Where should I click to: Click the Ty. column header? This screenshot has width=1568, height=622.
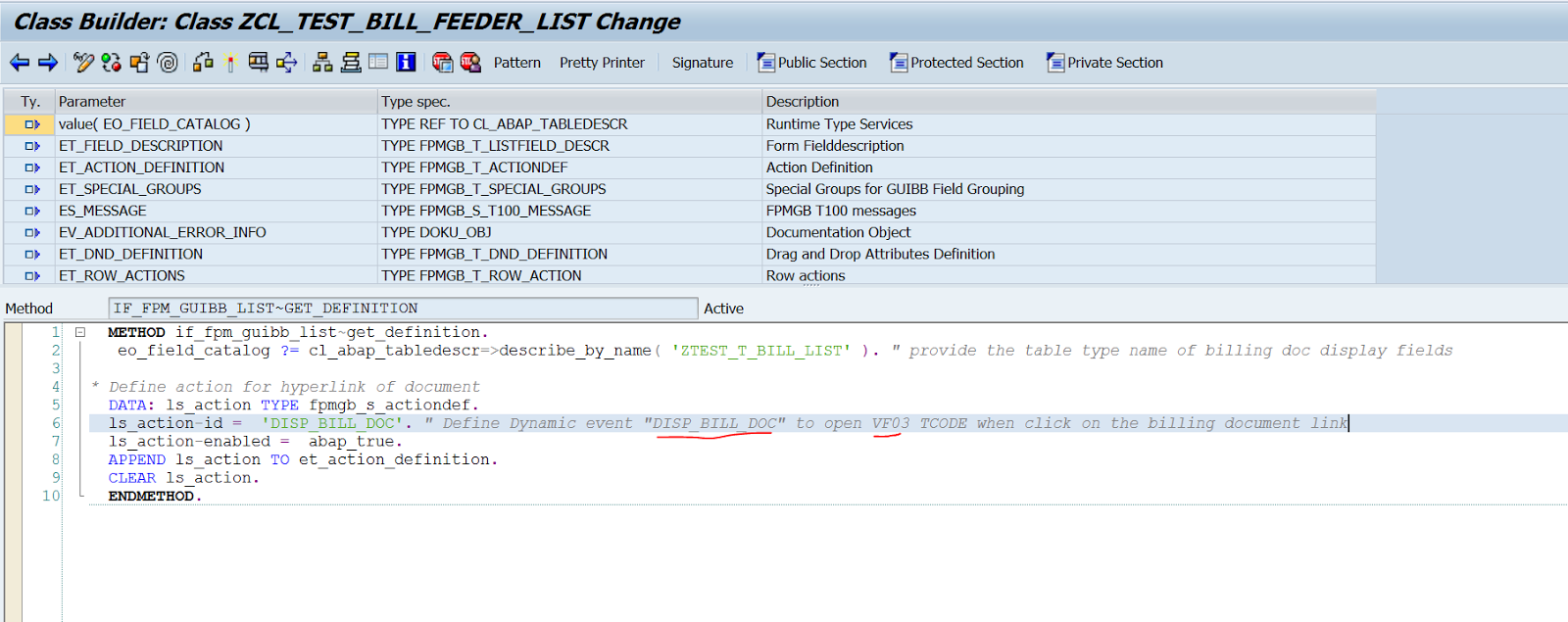30,102
